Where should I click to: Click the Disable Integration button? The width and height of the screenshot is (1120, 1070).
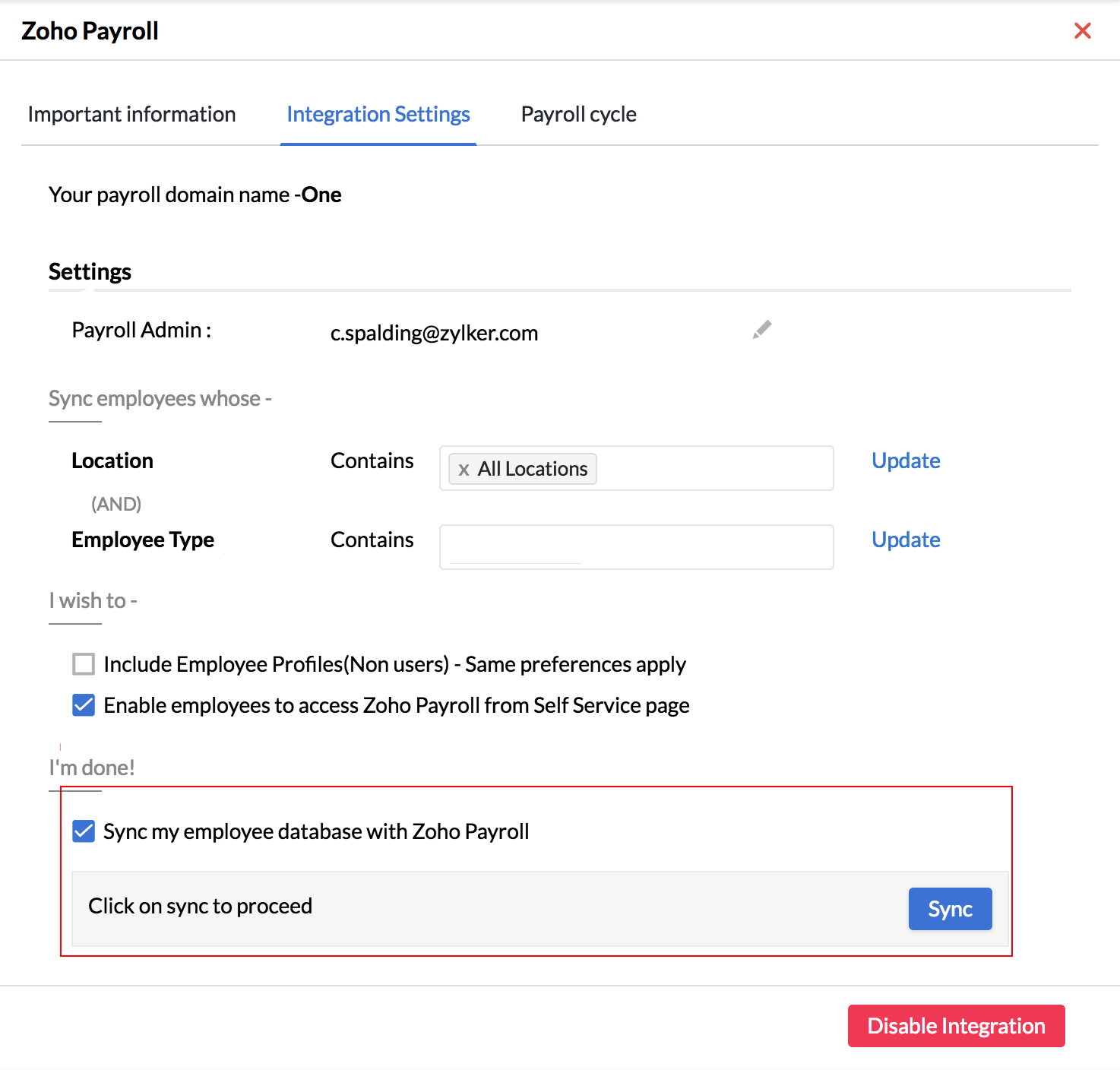click(956, 1026)
